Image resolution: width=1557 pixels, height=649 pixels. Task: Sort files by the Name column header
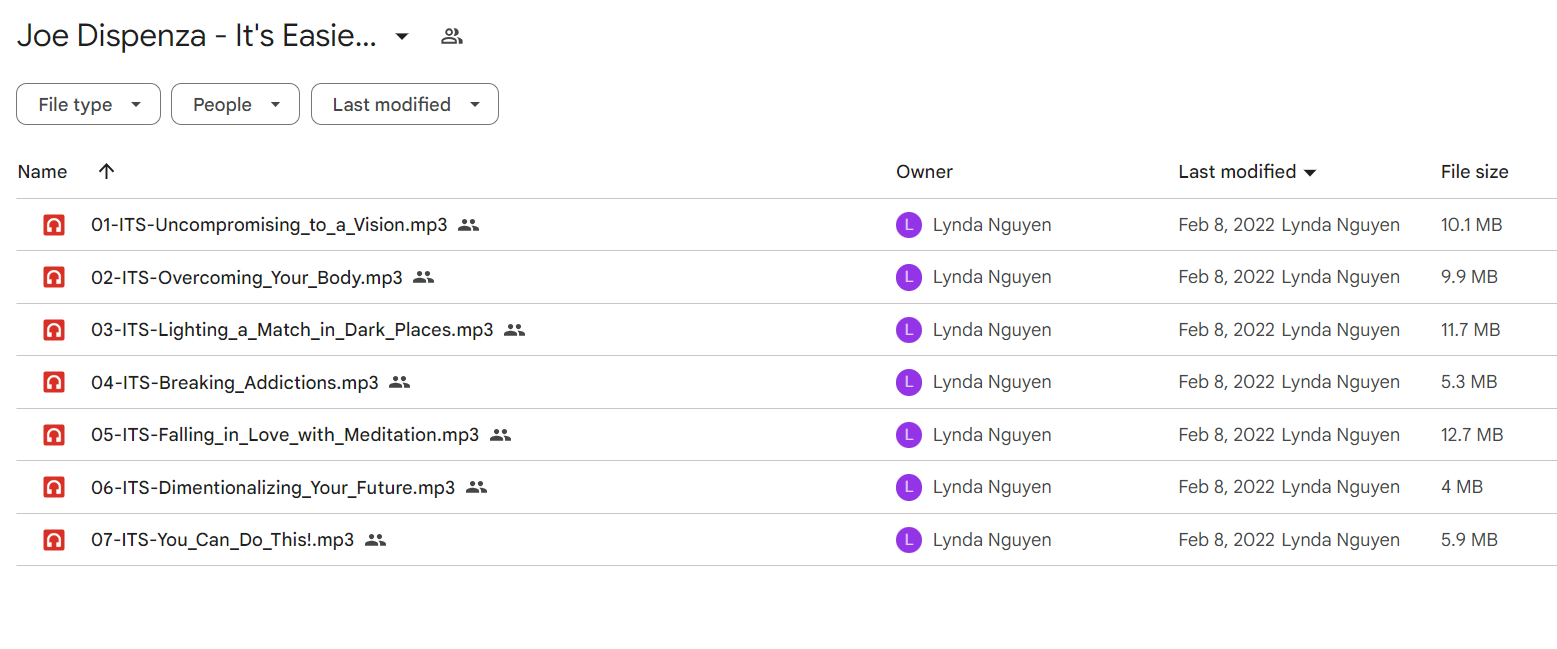pos(42,172)
